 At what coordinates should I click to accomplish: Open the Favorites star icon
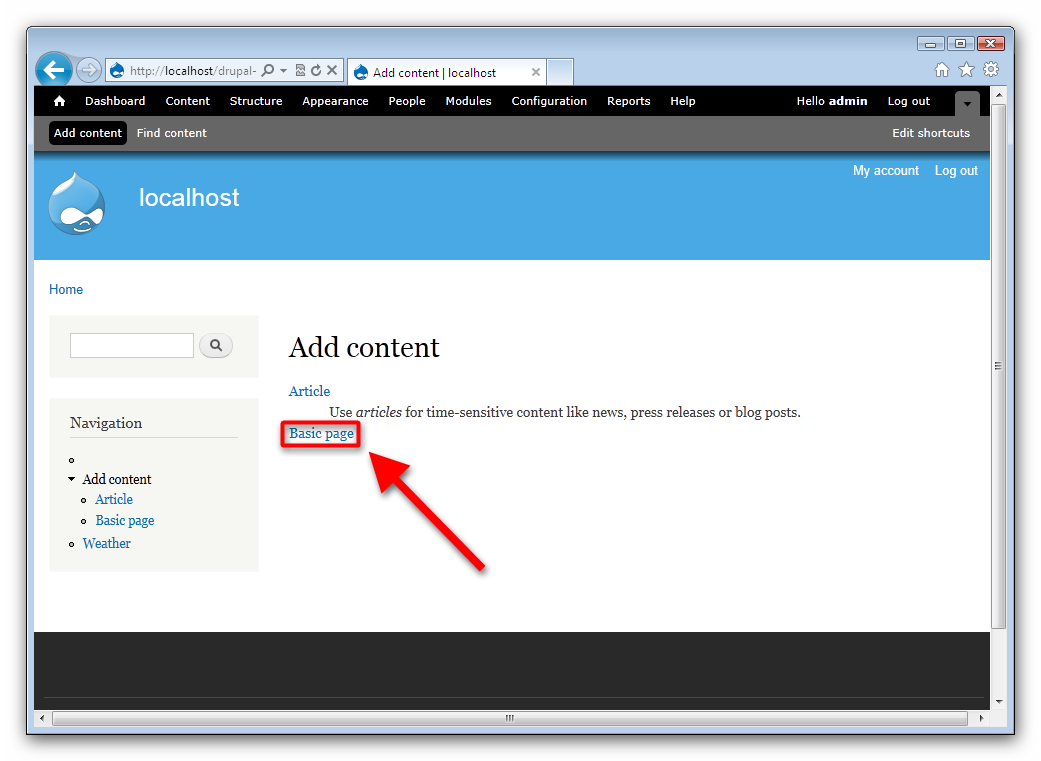pyautogui.click(x=966, y=69)
